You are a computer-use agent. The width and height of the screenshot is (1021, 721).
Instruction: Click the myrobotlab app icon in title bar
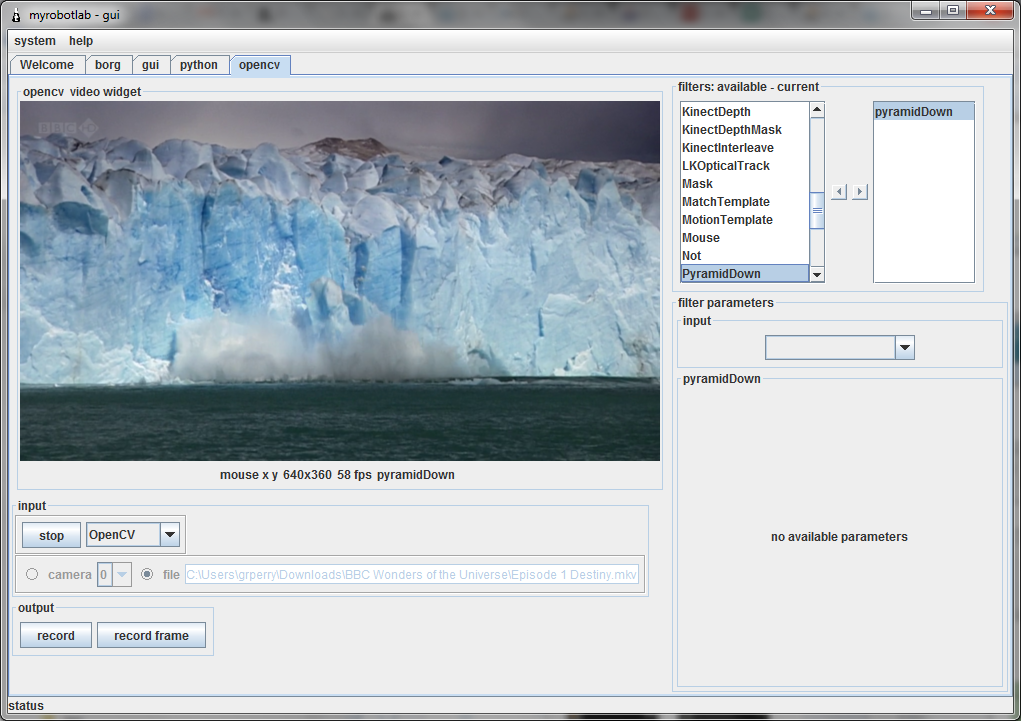pos(16,14)
